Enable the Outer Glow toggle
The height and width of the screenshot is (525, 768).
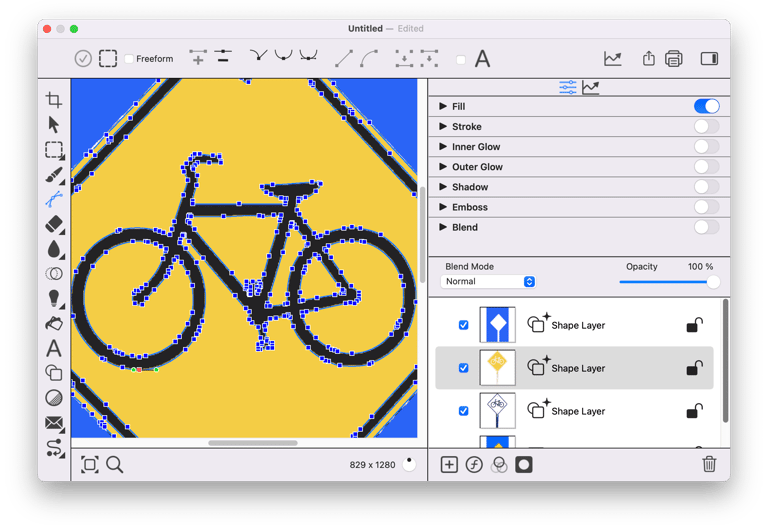tap(706, 167)
